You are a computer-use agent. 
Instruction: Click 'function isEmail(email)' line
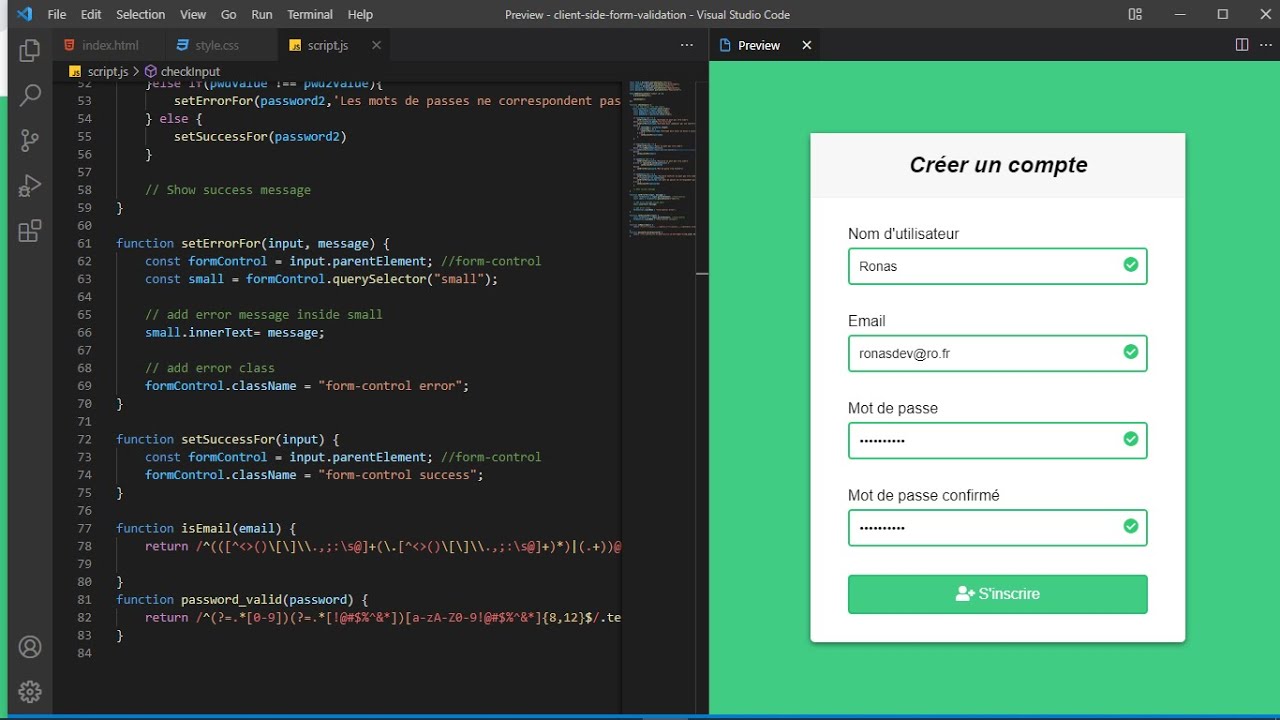[206, 528]
